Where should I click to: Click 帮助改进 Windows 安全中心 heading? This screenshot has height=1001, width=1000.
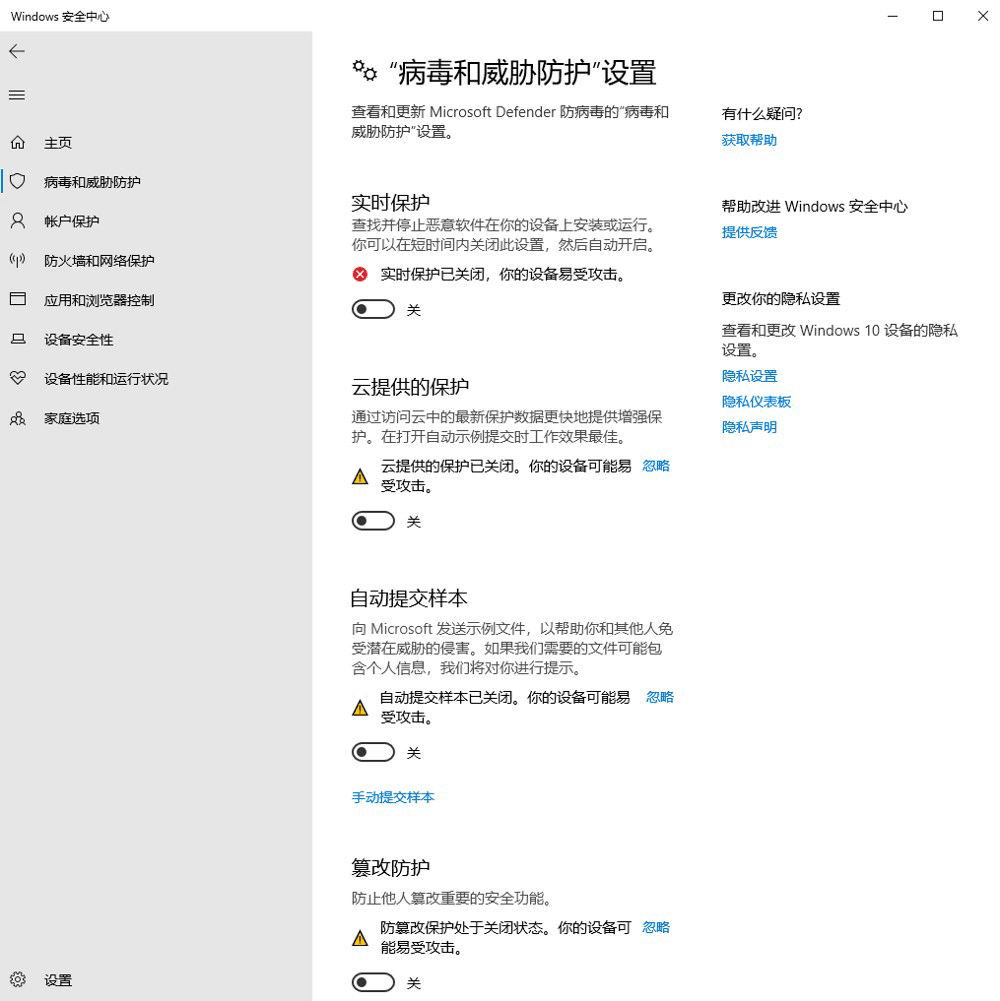click(x=814, y=207)
